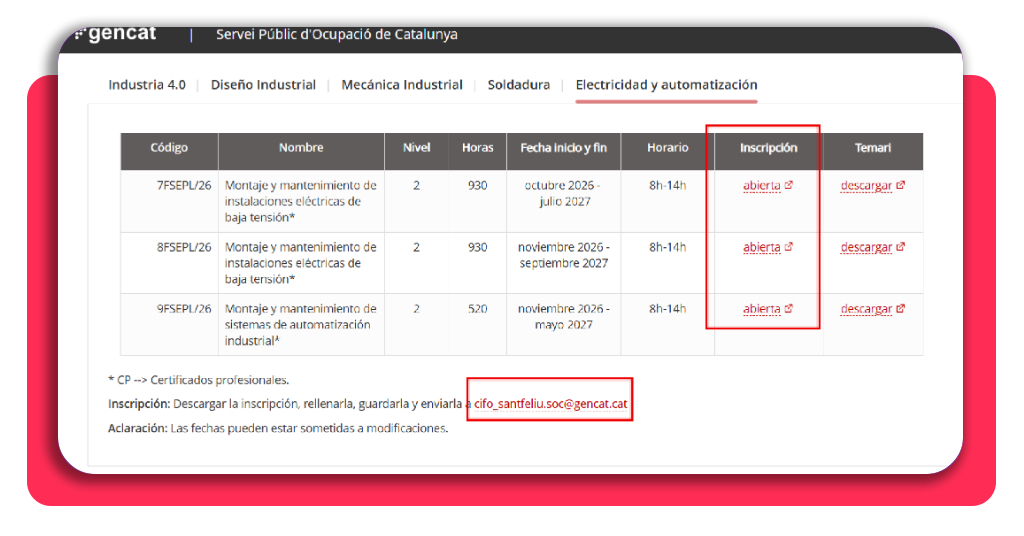1024x536 pixels.
Task: Click external-link icon beside abierta in 8FSEPL/26 row
Action: (x=789, y=247)
